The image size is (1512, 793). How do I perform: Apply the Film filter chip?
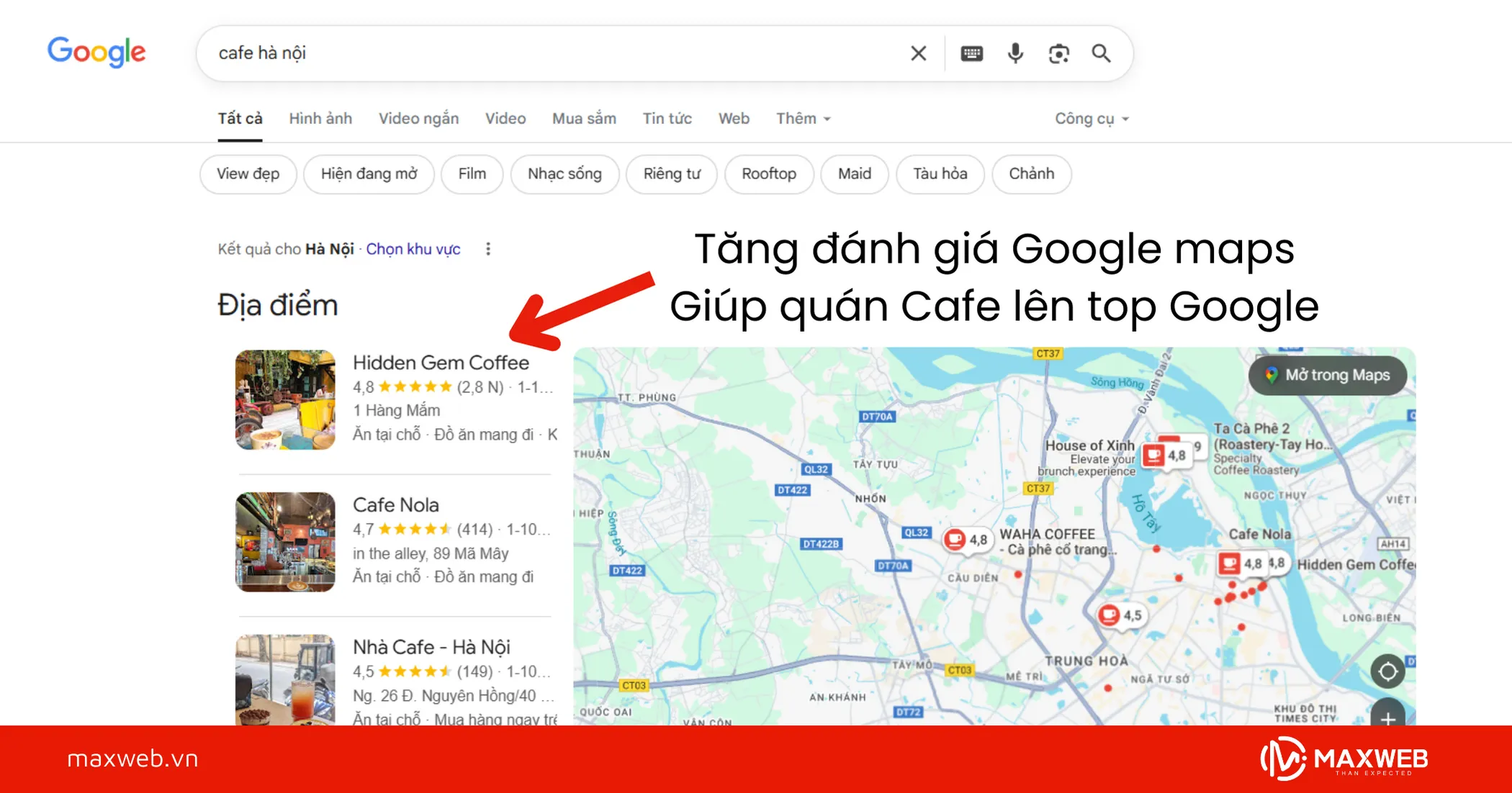[x=472, y=174]
